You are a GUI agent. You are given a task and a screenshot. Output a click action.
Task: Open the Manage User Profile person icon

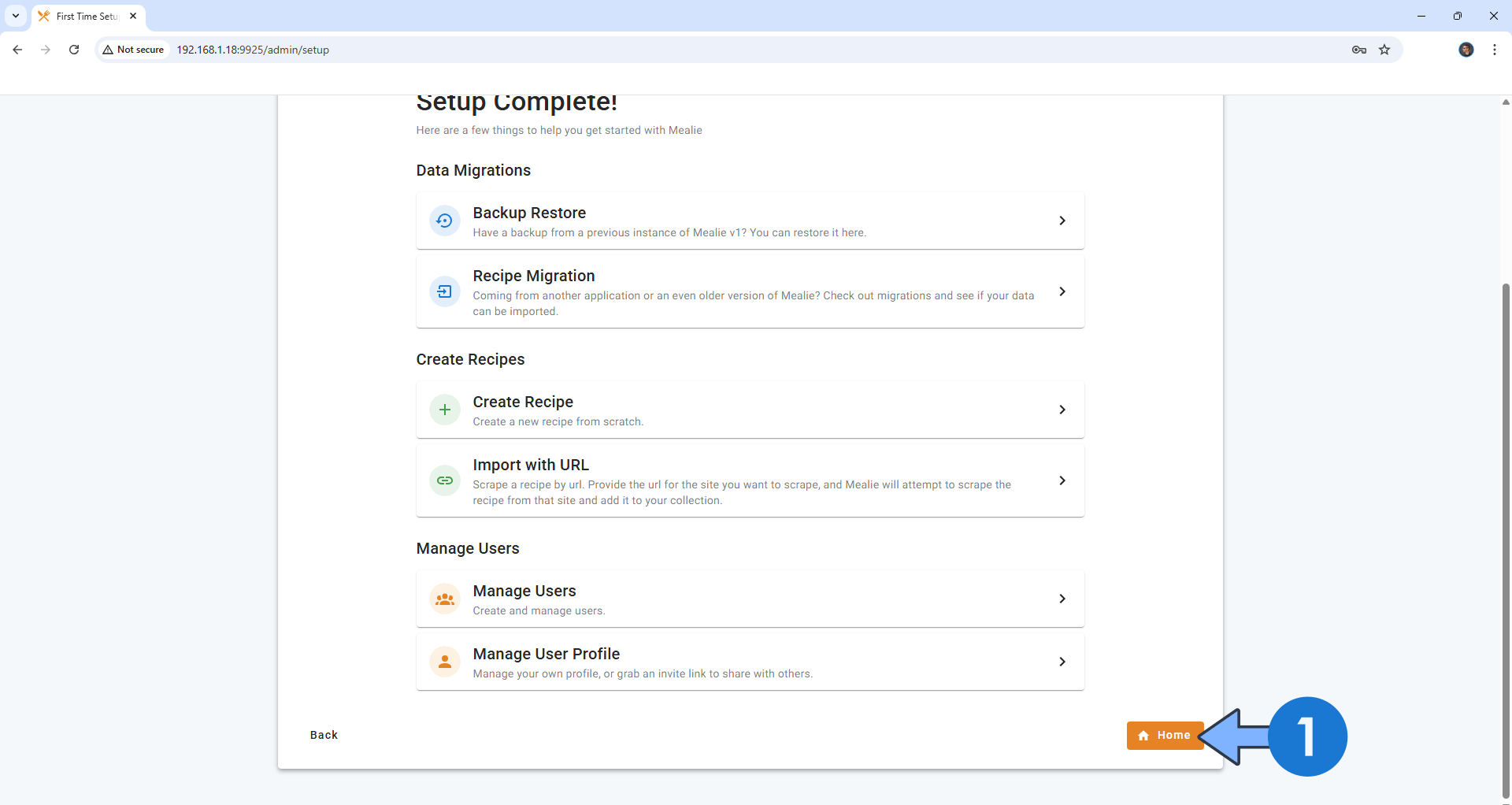pyautogui.click(x=444, y=661)
